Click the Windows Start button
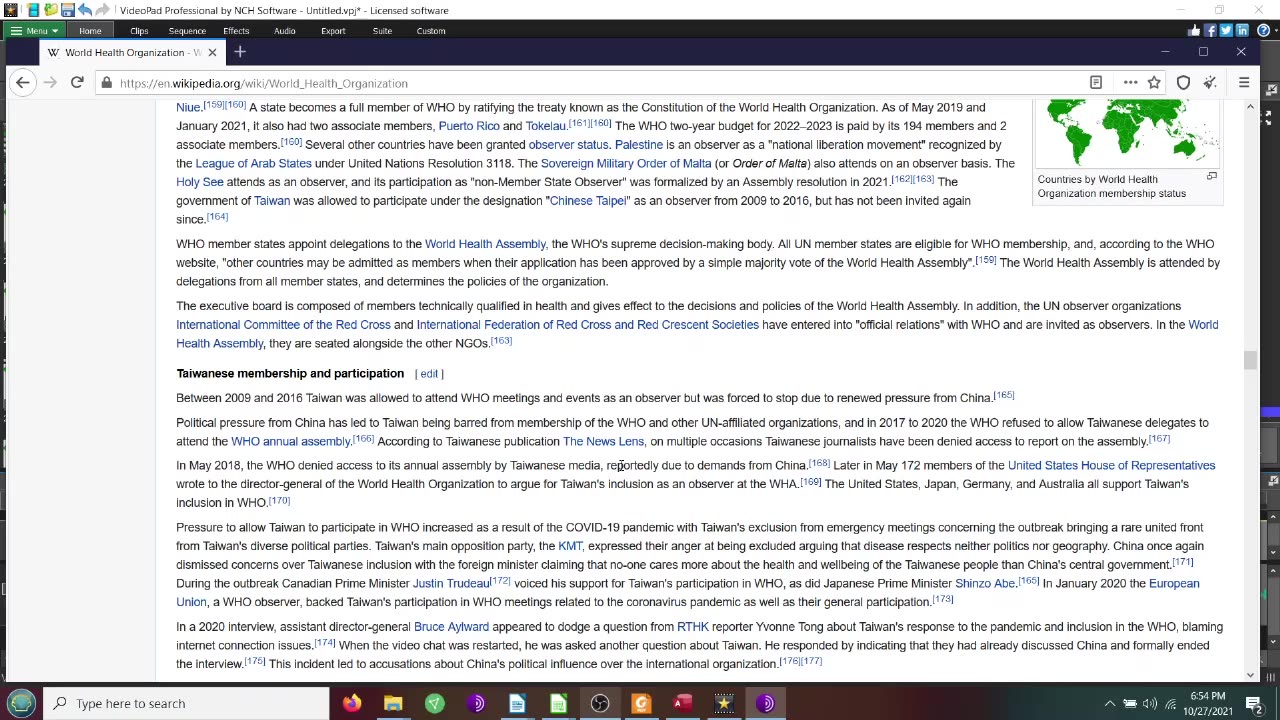1280x720 pixels. 21,703
